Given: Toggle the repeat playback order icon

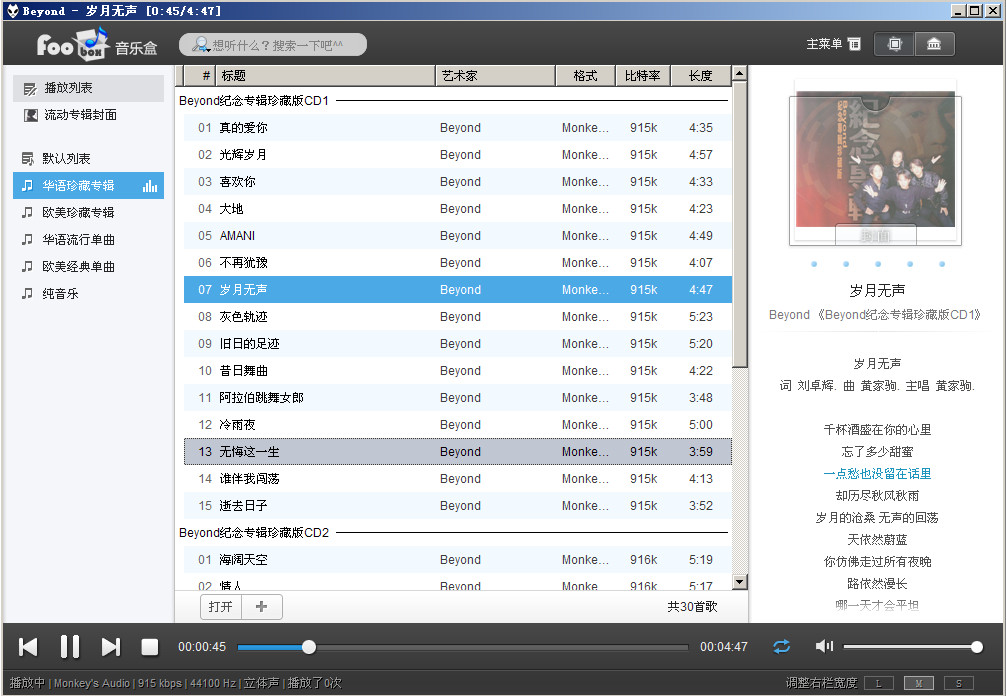Looking at the screenshot, I should (x=781, y=647).
